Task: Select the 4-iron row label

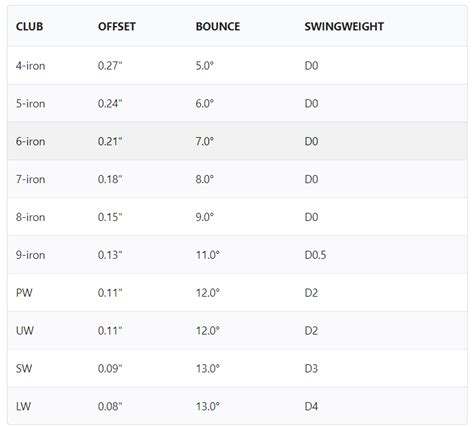Action: pyautogui.click(x=30, y=66)
